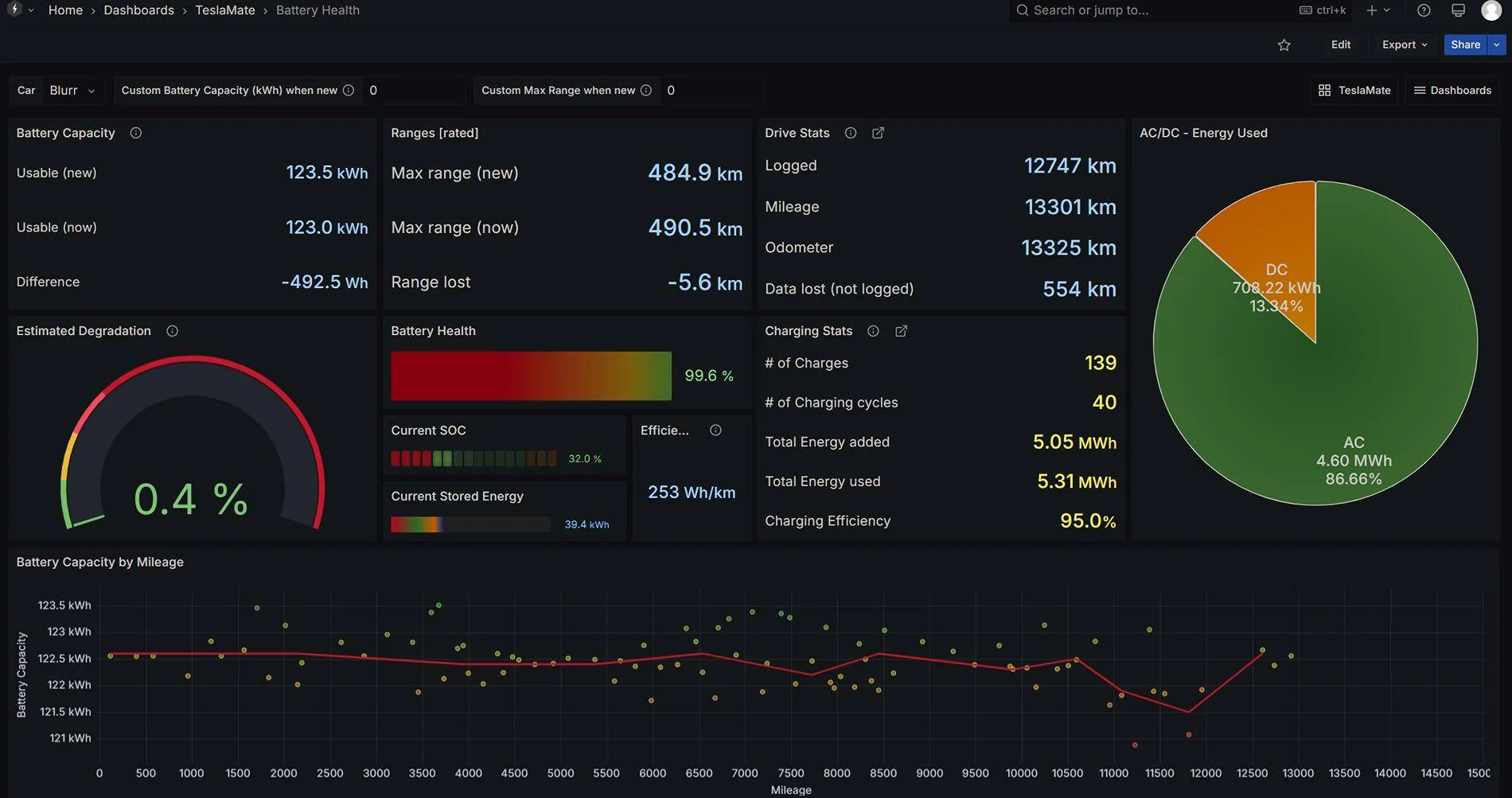The width and height of the screenshot is (1512, 798).
Task: Open the help question mark icon
Action: (1424, 10)
